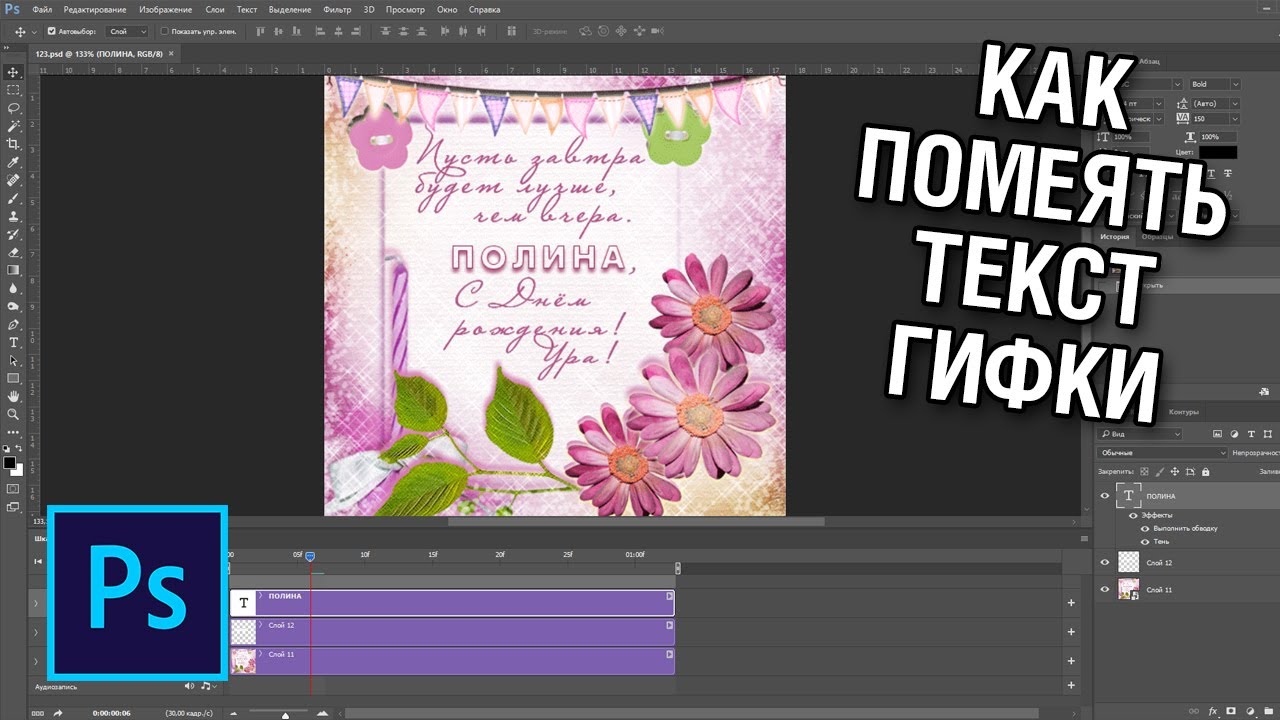This screenshot has height=720, width=1280.
Task: Select the Lasso tool
Action: pyautogui.click(x=14, y=108)
